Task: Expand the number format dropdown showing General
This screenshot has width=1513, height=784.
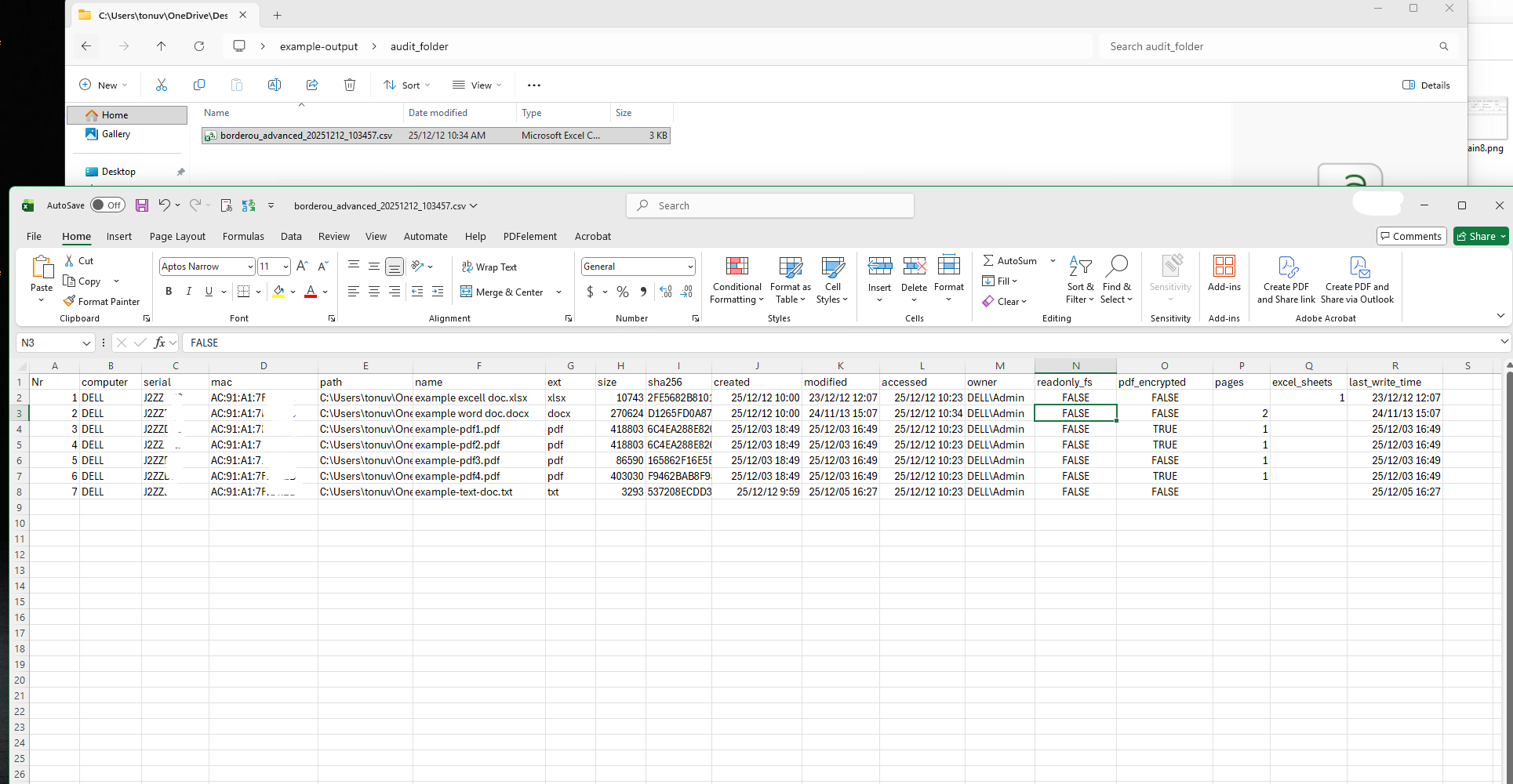Action: (x=689, y=266)
